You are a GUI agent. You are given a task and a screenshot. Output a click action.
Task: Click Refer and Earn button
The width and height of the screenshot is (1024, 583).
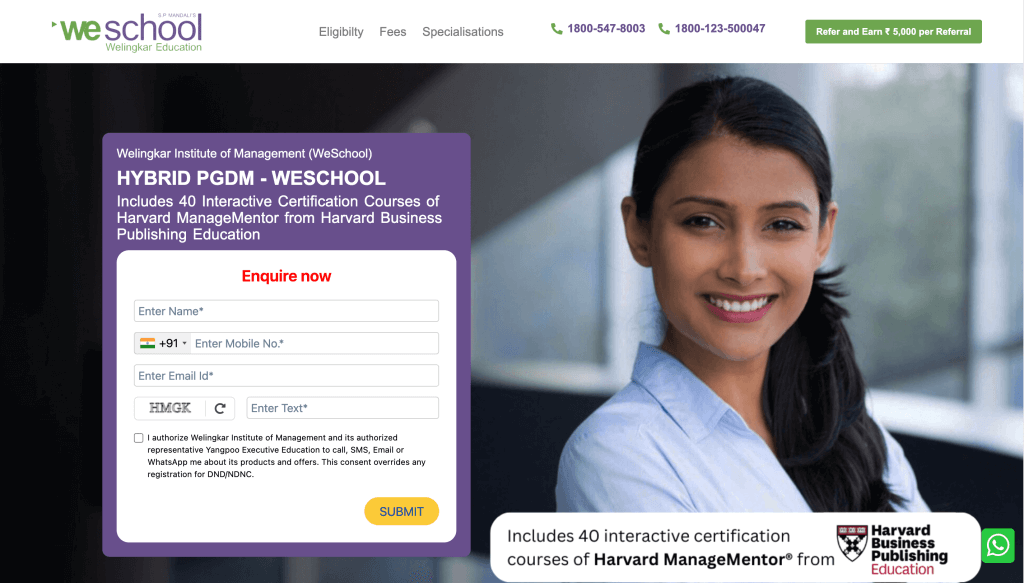click(x=893, y=31)
